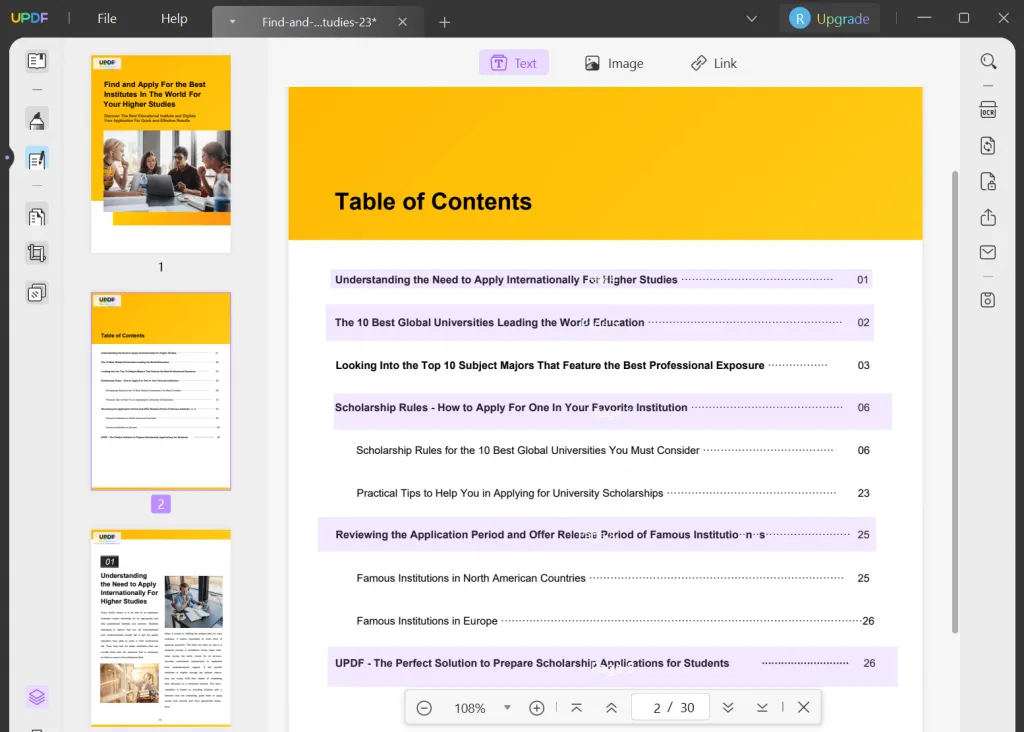The image size is (1024, 732).
Task: Switch to Link editing mode
Action: [x=713, y=63]
